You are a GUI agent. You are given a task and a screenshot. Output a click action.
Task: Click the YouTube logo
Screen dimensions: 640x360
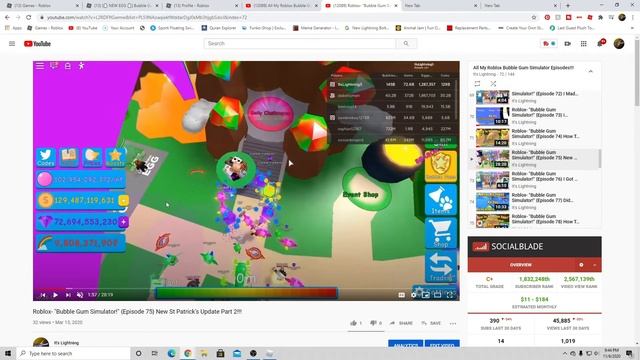point(37,44)
